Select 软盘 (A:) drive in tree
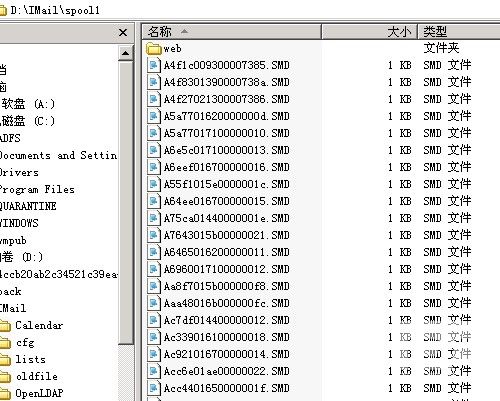This screenshot has height=401, width=500. 28,104
